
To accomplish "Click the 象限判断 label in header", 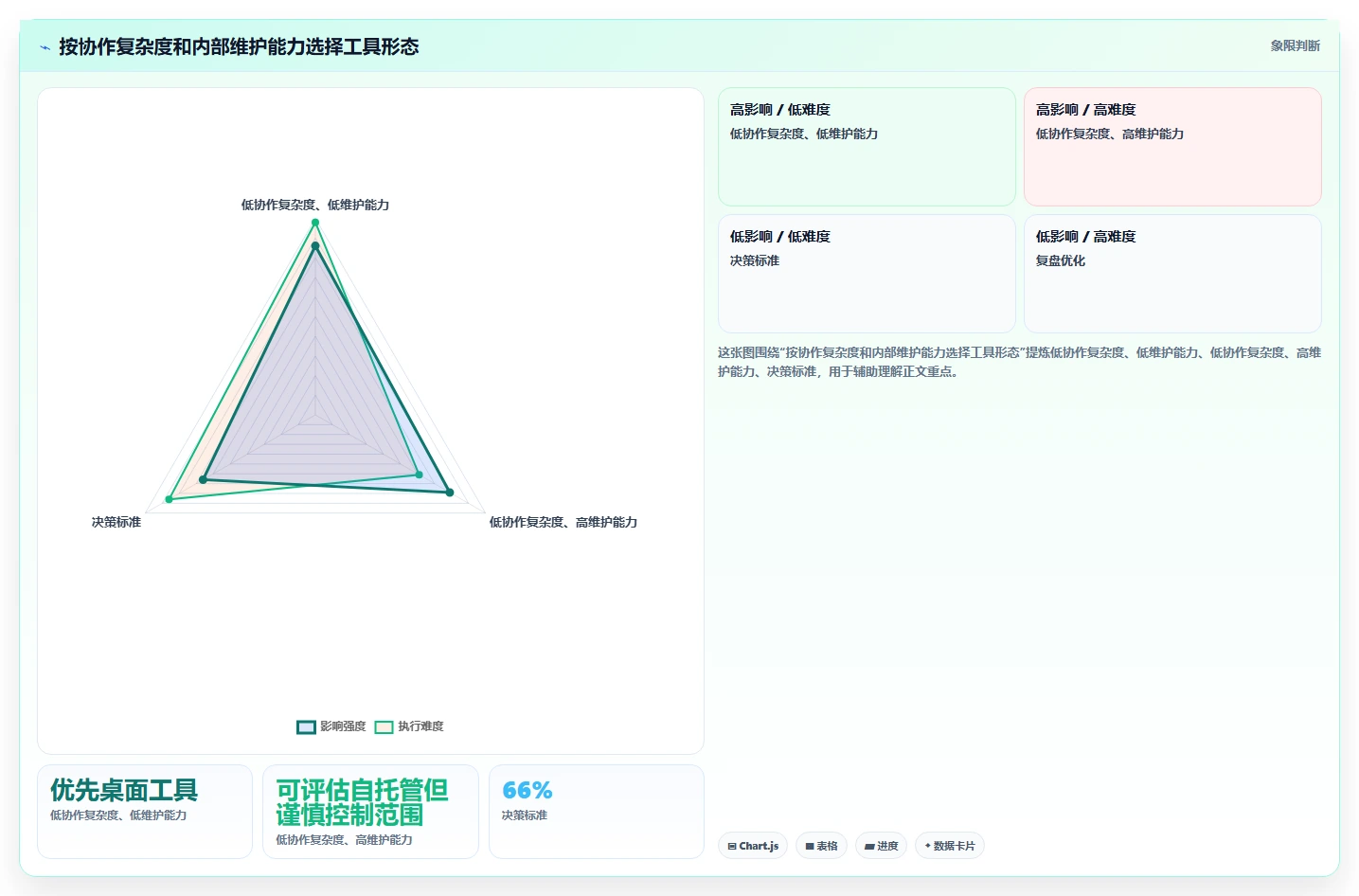I will click(1295, 45).
